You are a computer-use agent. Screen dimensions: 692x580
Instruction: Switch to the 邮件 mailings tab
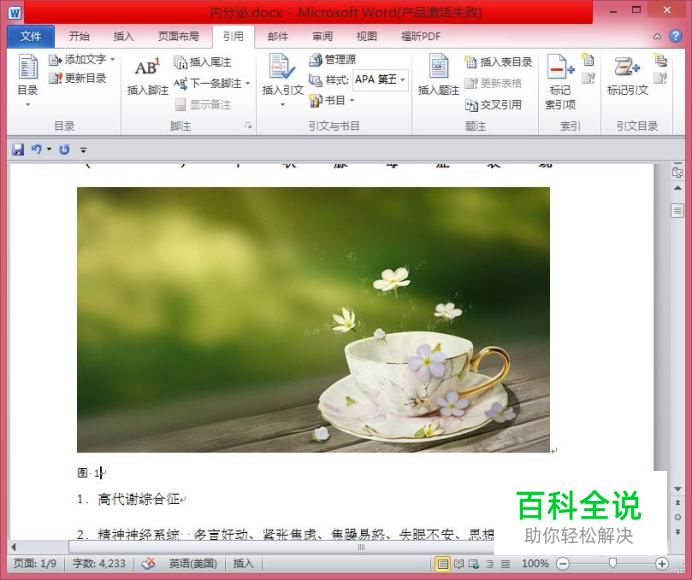pyautogui.click(x=278, y=36)
